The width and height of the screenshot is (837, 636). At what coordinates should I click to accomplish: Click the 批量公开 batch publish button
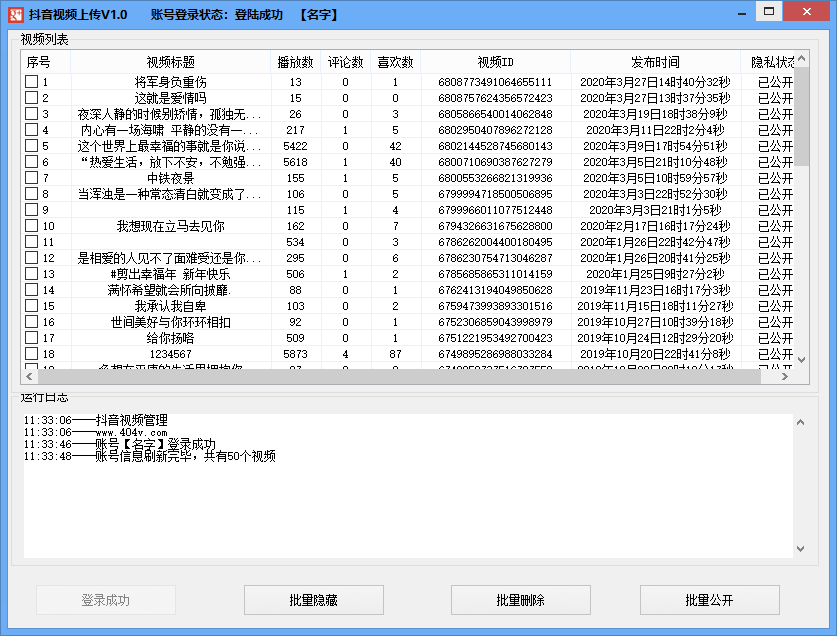pos(711,600)
